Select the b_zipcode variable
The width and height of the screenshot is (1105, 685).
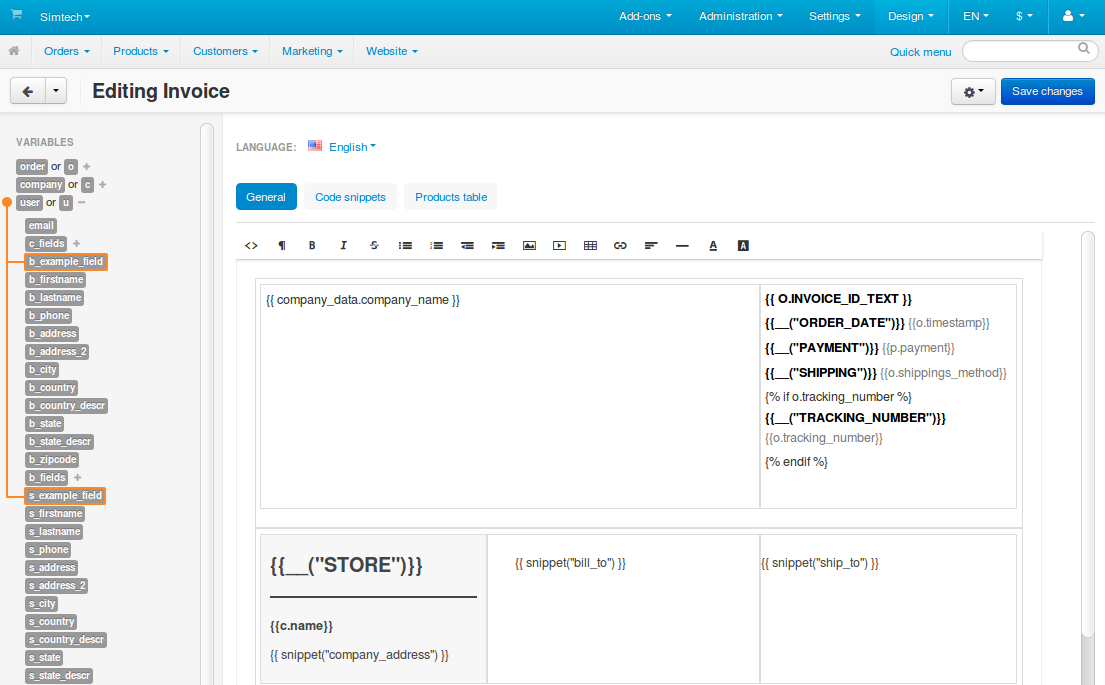pos(52,459)
